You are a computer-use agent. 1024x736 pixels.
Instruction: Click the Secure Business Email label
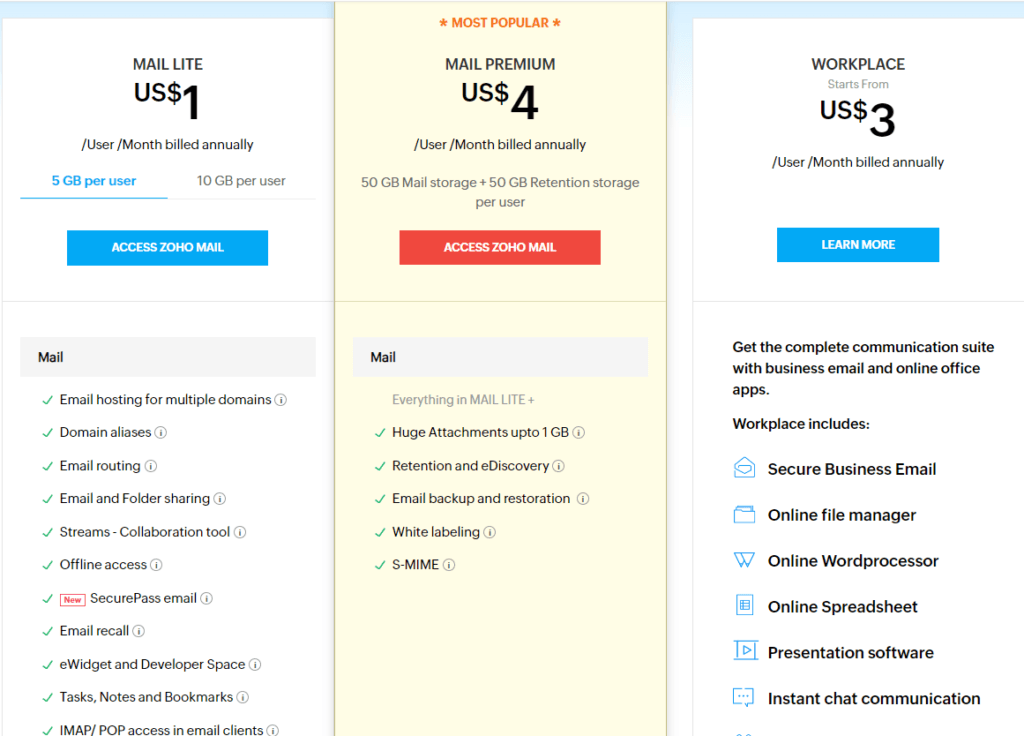(852, 469)
